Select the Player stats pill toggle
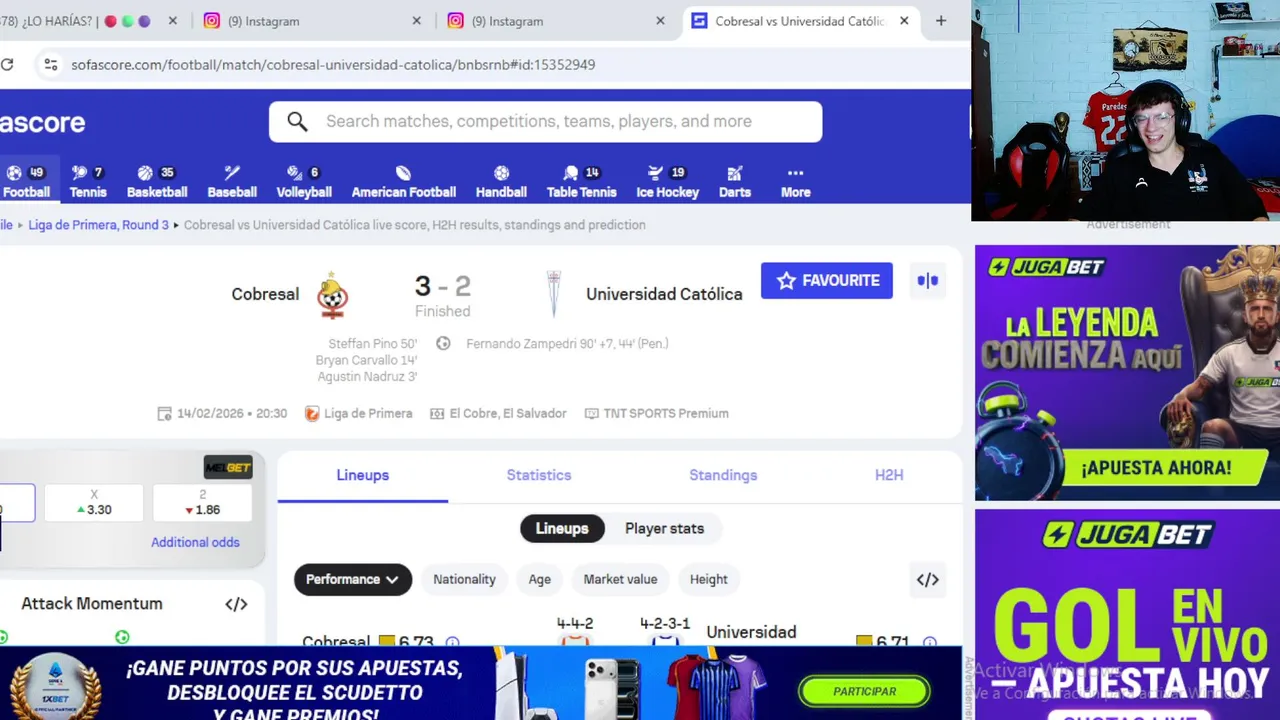This screenshot has height=720, width=1280. (x=664, y=528)
